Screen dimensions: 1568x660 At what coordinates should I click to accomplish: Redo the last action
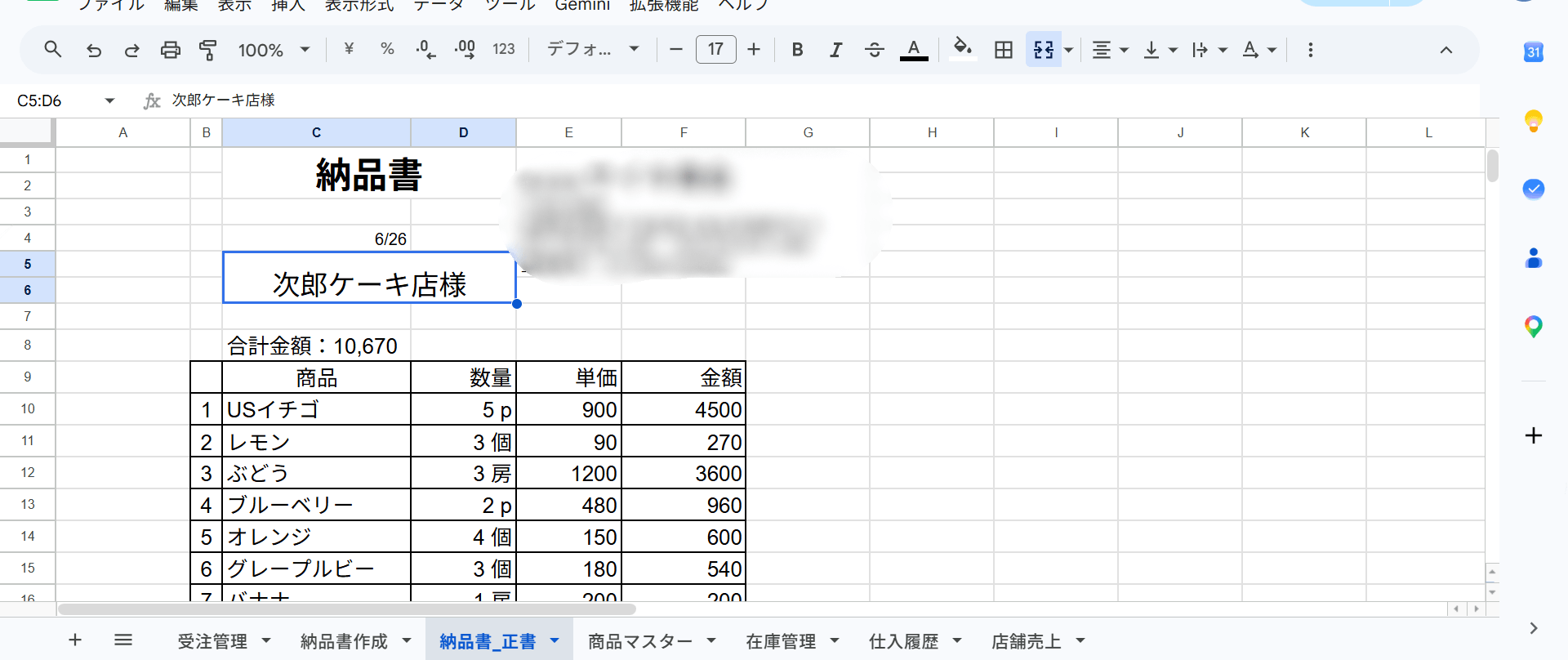(131, 50)
